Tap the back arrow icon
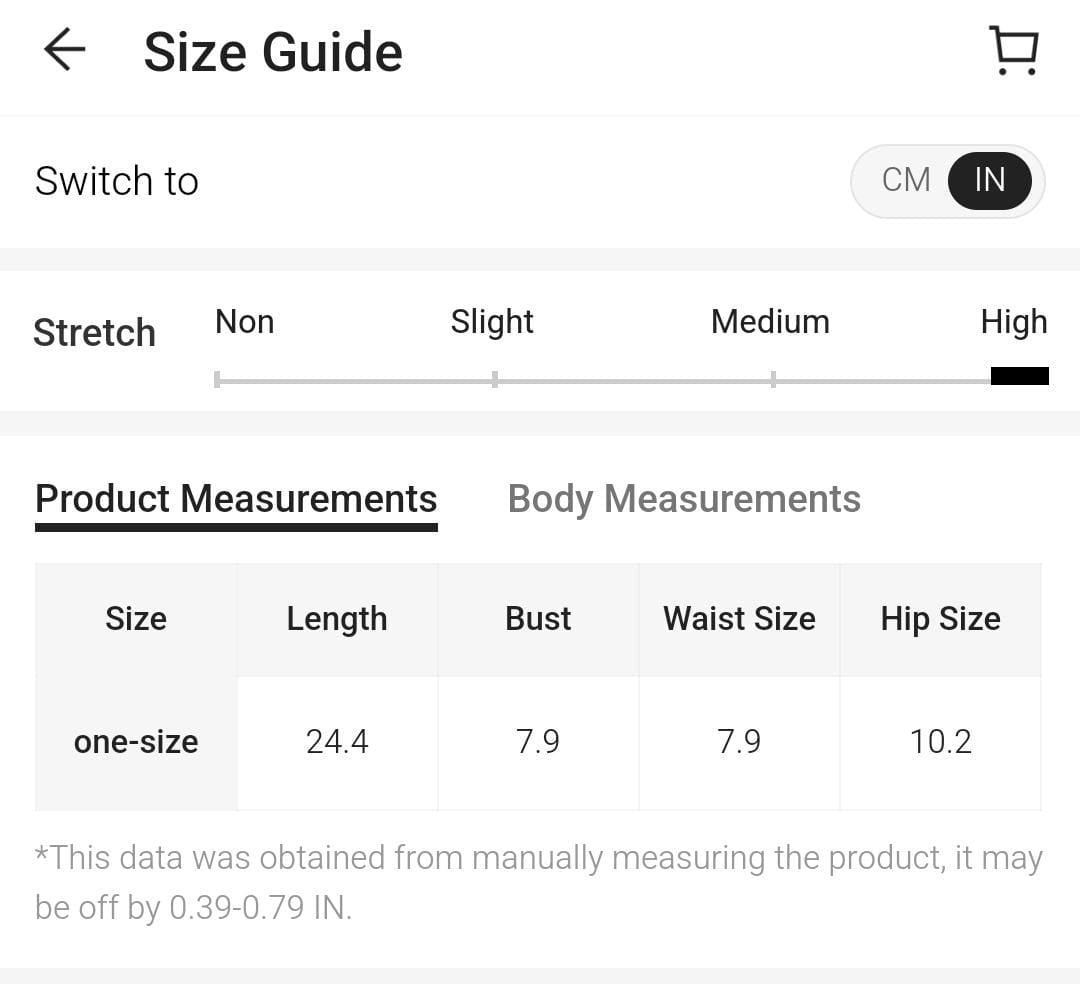 tap(65, 50)
